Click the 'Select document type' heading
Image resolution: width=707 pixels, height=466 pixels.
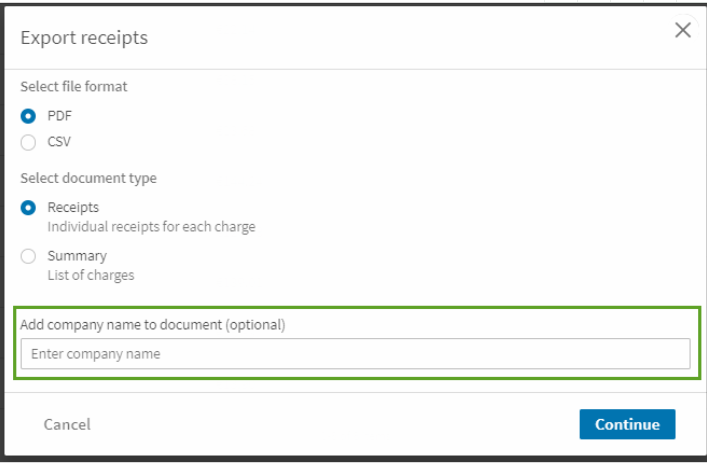(x=88, y=178)
